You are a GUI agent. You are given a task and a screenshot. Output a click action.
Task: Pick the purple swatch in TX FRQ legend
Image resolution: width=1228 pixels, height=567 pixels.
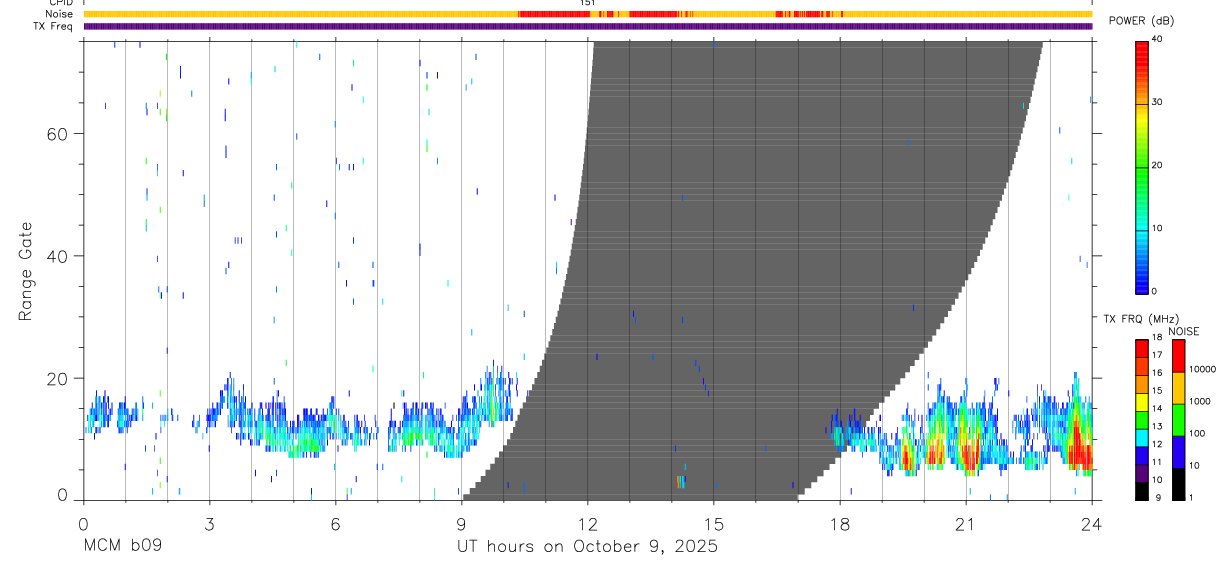pos(1142,473)
